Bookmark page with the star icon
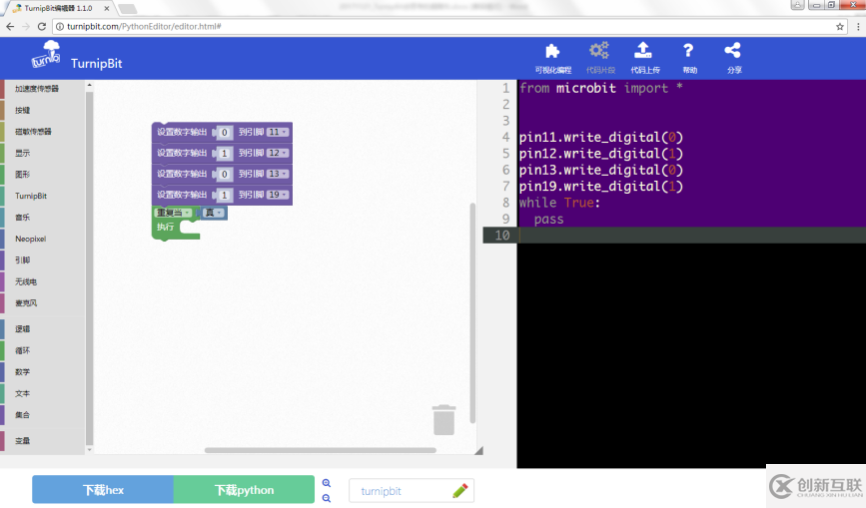Image resolution: width=866 pixels, height=508 pixels. click(840, 27)
